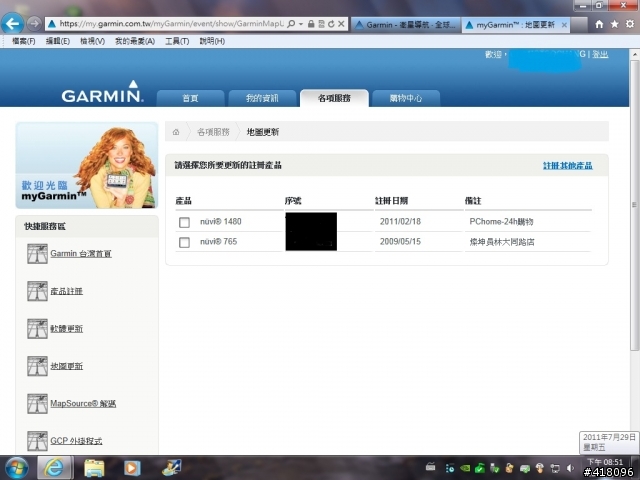The image size is (640, 480).
Task: Click the taskbar clock showing 下午 08:51
Action: point(605,462)
